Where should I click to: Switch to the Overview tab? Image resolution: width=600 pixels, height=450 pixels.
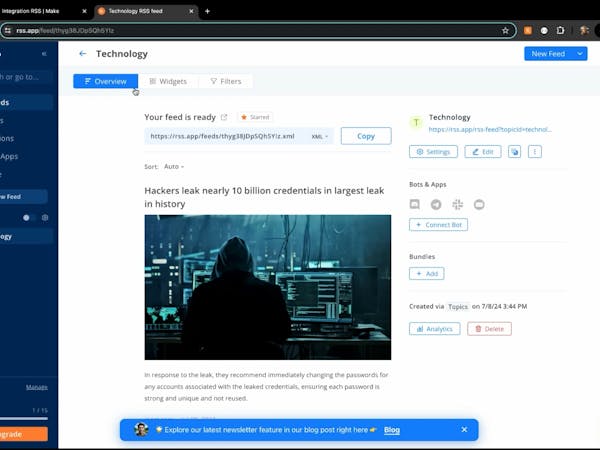pyautogui.click(x=106, y=81)
